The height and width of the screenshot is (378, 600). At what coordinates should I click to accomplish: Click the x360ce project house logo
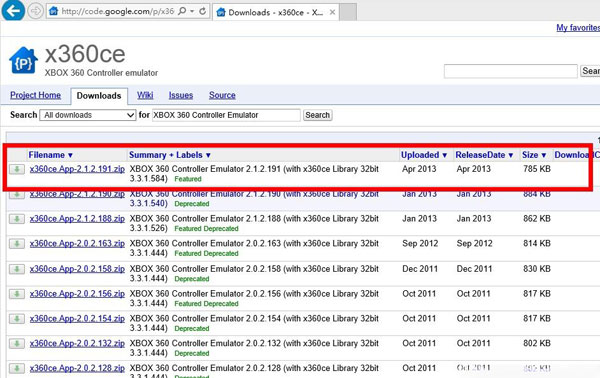[23, 60]
